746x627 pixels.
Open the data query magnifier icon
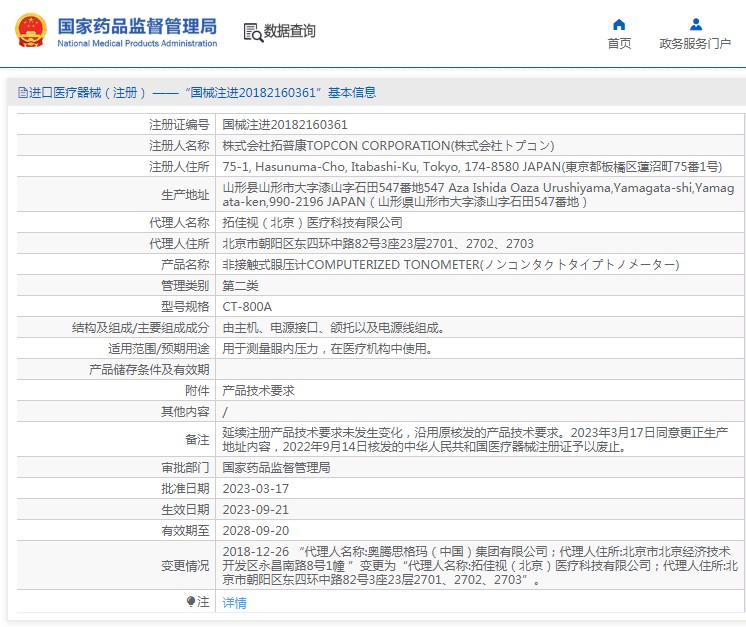click(253, 32)
